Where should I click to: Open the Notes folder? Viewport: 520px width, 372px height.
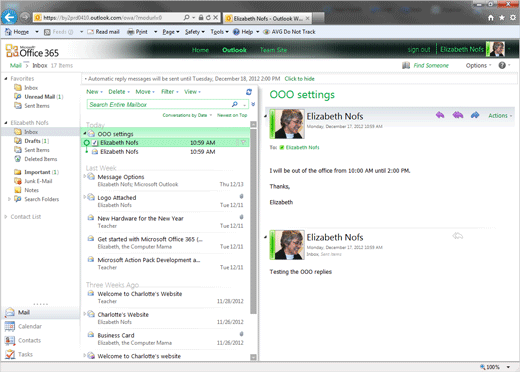(31, 190)
